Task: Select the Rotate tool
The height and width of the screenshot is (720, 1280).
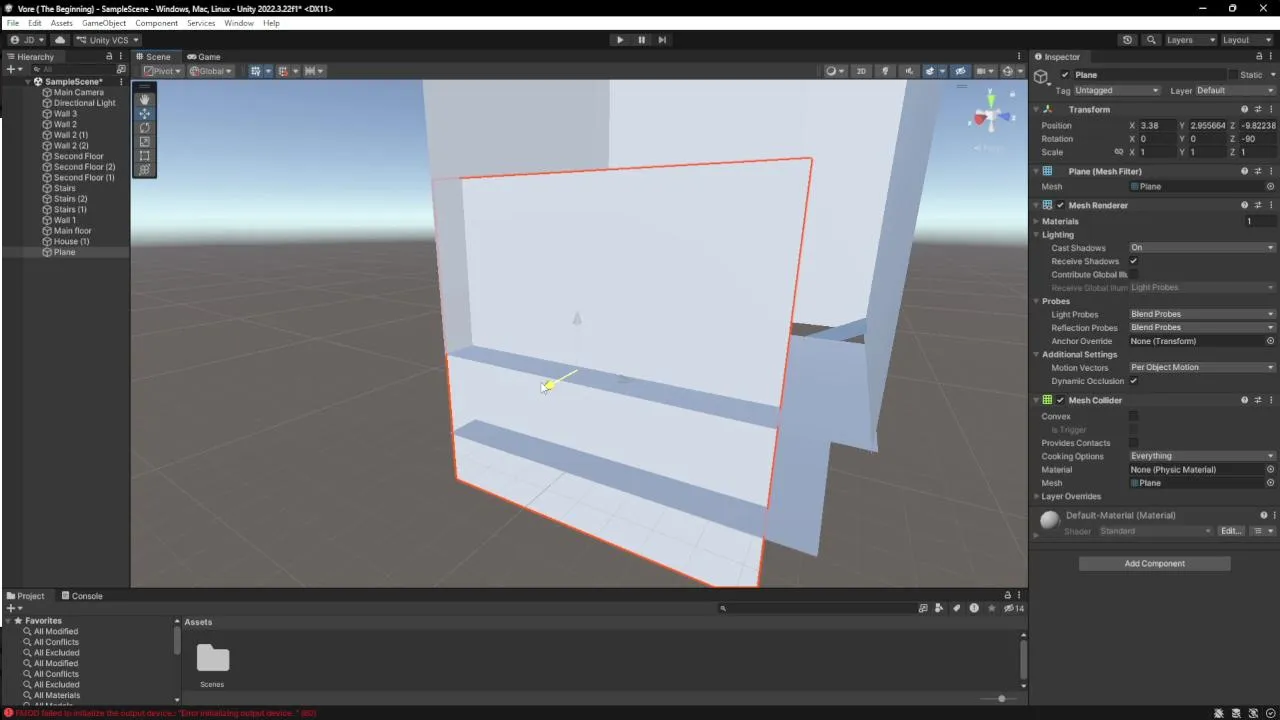Action: tap(145, 127)
